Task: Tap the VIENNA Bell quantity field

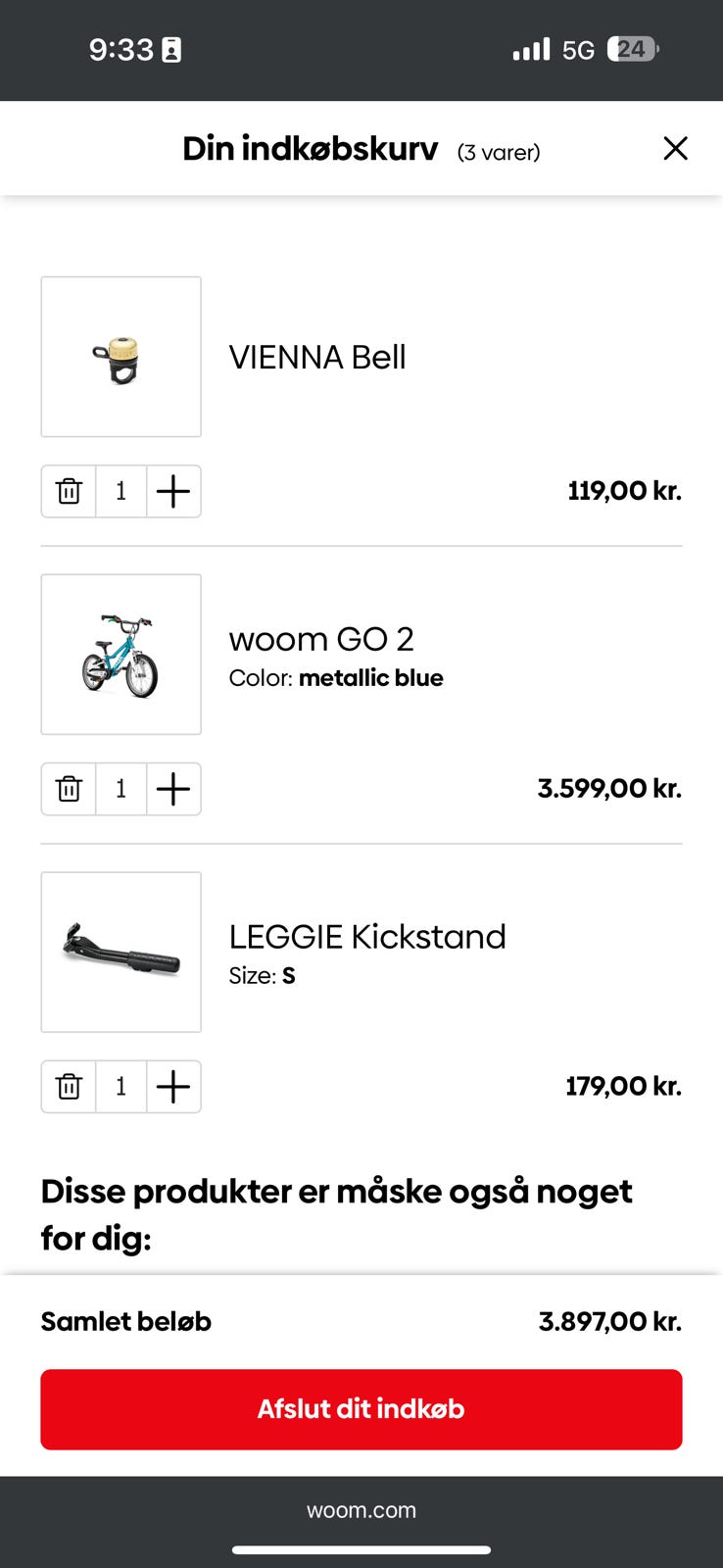Action: click(x=121, y=491)
